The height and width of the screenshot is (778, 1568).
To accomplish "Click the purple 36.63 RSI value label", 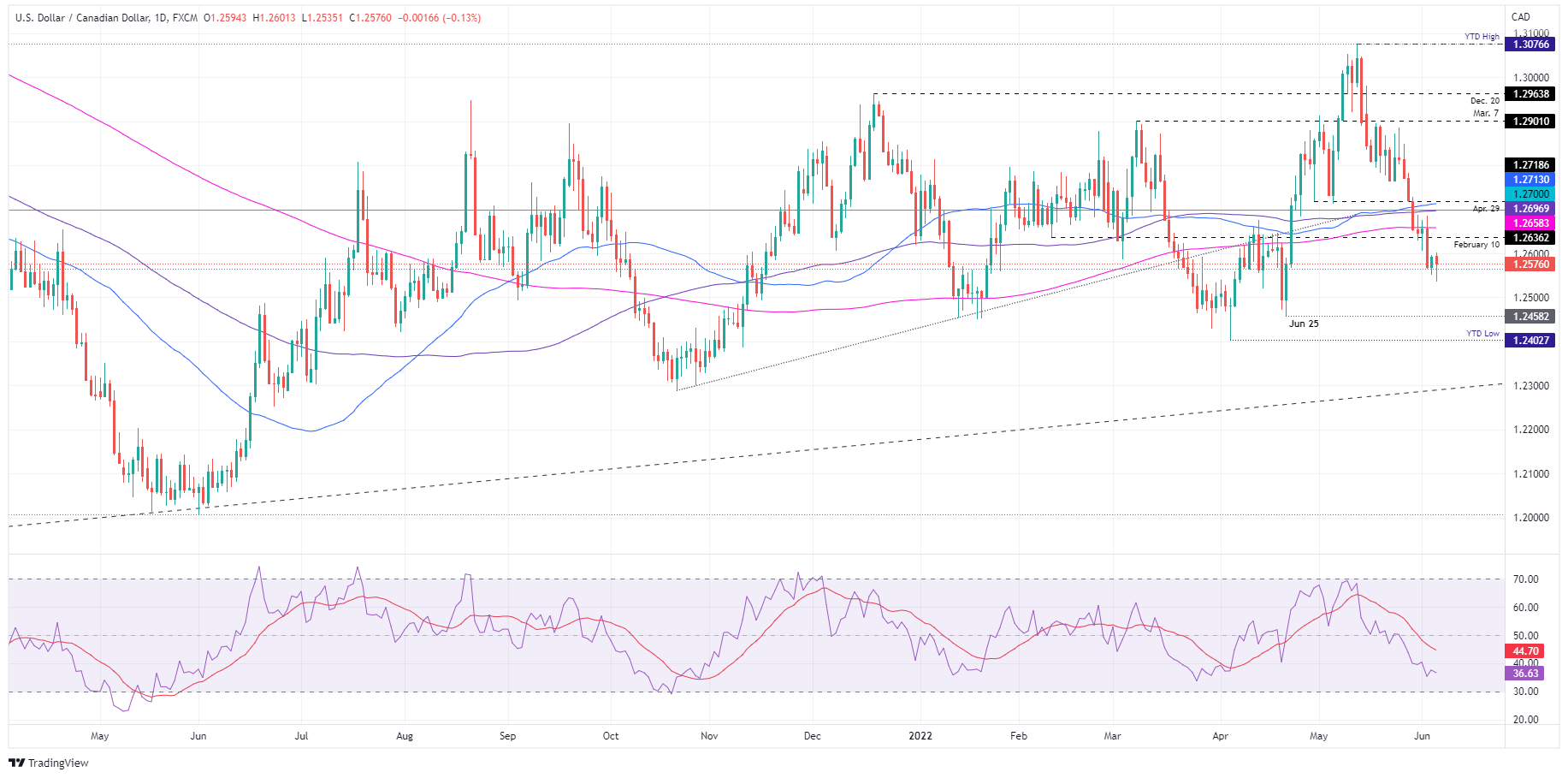I will click(x=1525, y=674).
